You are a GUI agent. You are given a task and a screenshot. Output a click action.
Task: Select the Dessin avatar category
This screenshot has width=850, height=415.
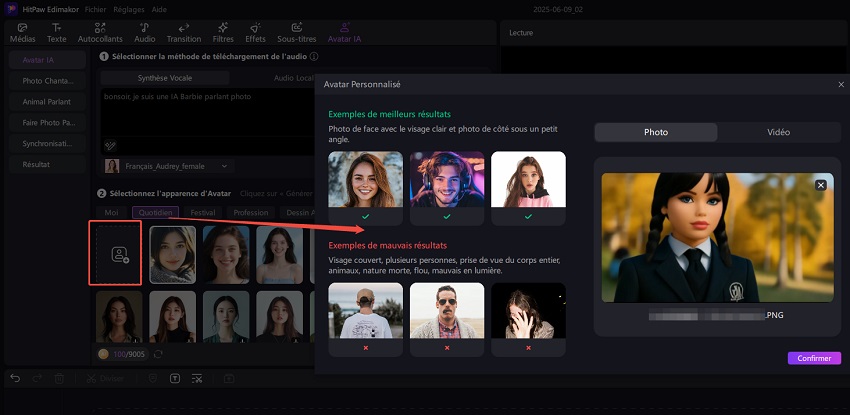(298, 212)
